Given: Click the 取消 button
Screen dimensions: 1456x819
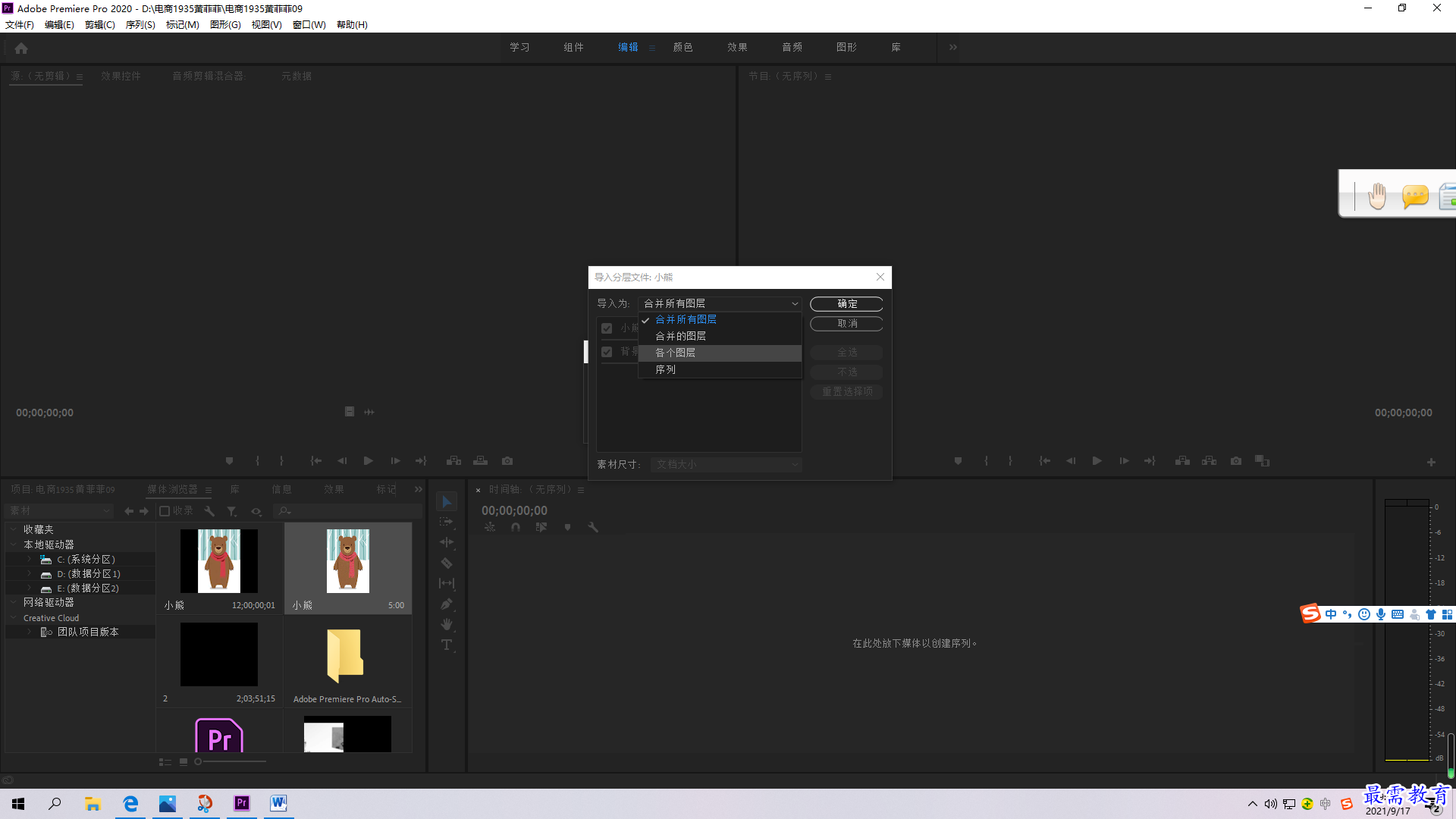Looking at the screenshot, I should (x=847, y=323).
